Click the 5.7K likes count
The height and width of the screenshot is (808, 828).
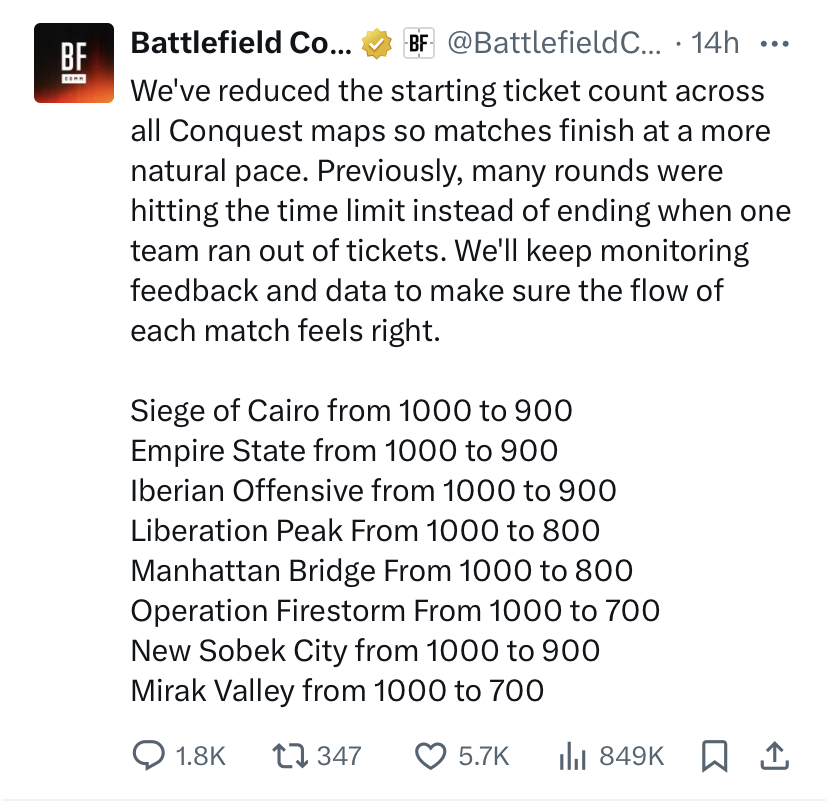[484, 756]
